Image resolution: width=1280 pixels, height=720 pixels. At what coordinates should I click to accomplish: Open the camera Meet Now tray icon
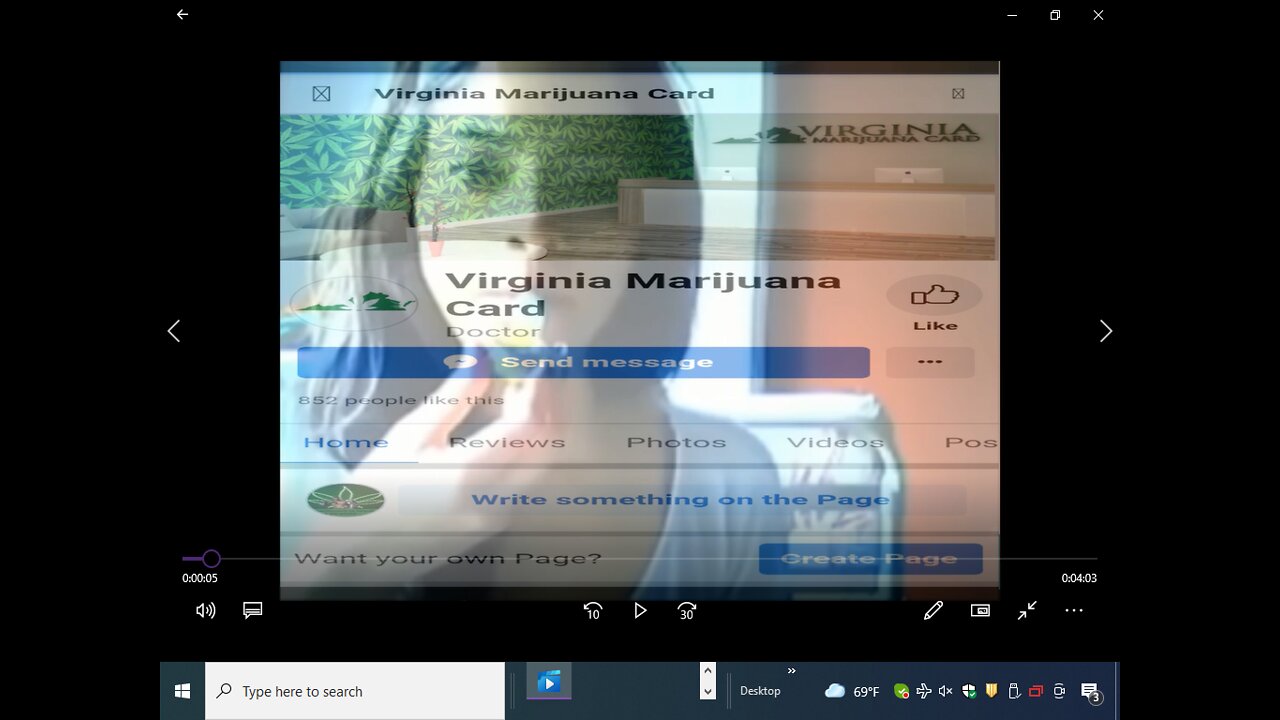pyautogui.click(x=1059, y=691)
